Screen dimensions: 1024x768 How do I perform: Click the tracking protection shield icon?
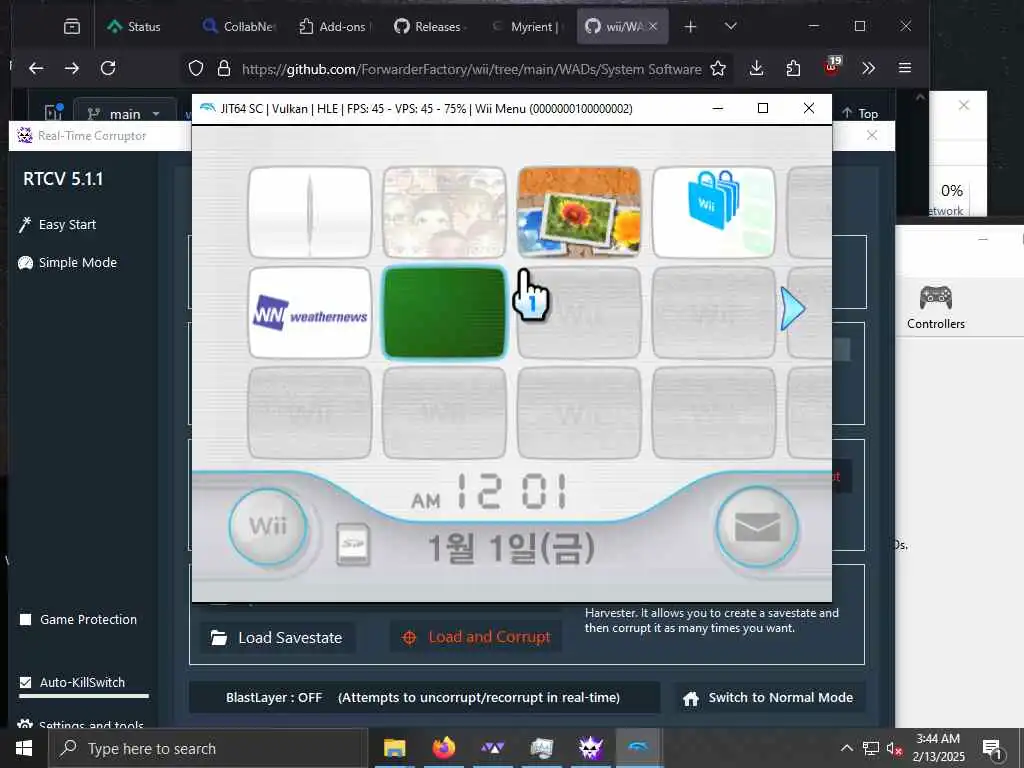click(196, 68)
